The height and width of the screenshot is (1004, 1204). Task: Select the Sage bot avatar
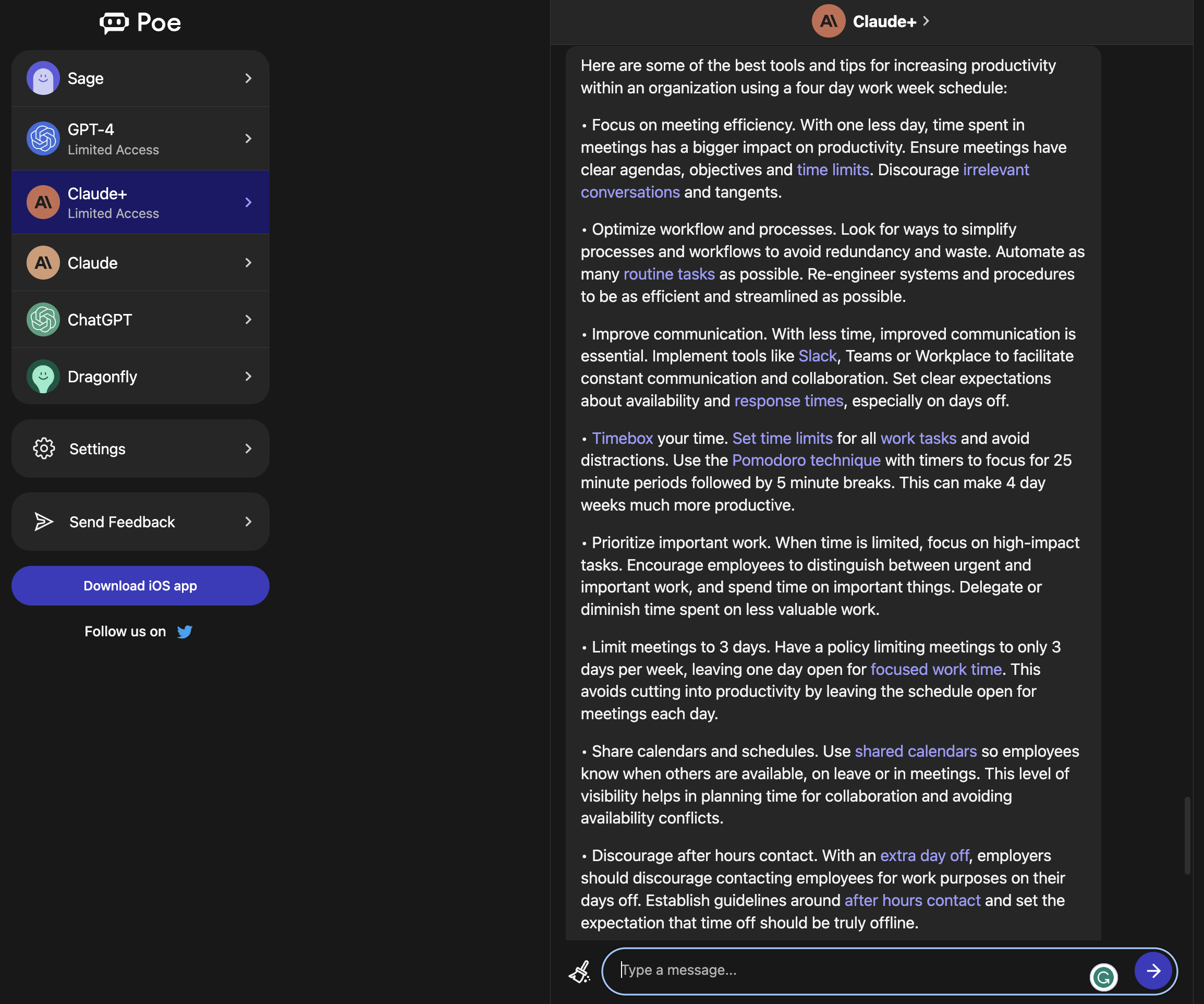pos(42,78)
